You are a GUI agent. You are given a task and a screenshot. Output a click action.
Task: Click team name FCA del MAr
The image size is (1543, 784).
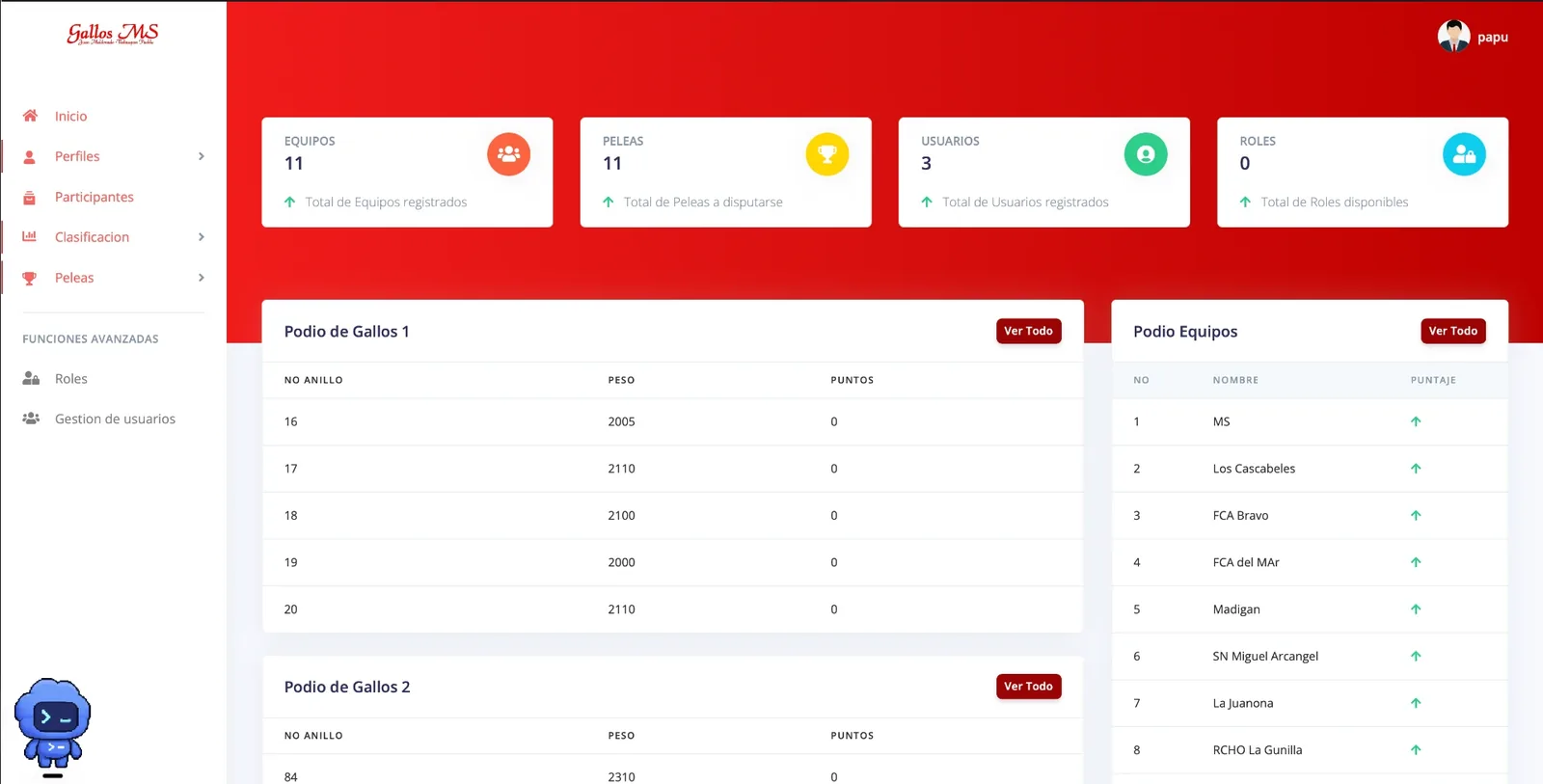[1246, 562]
